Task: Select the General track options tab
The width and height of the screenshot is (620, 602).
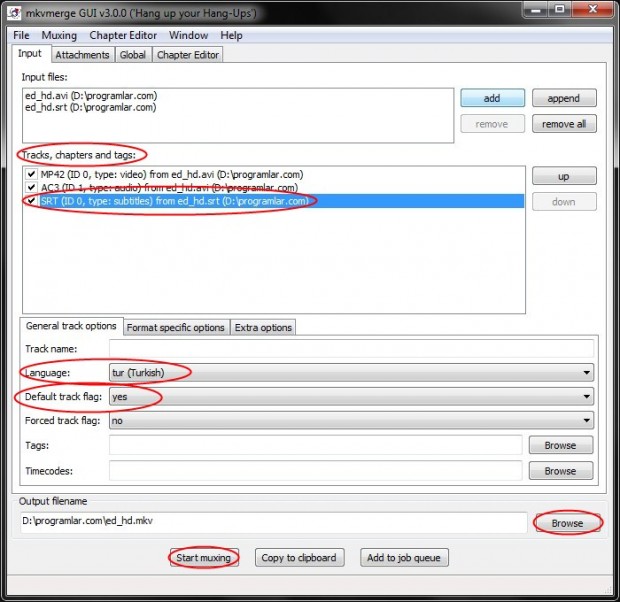Action: [71, 326]
